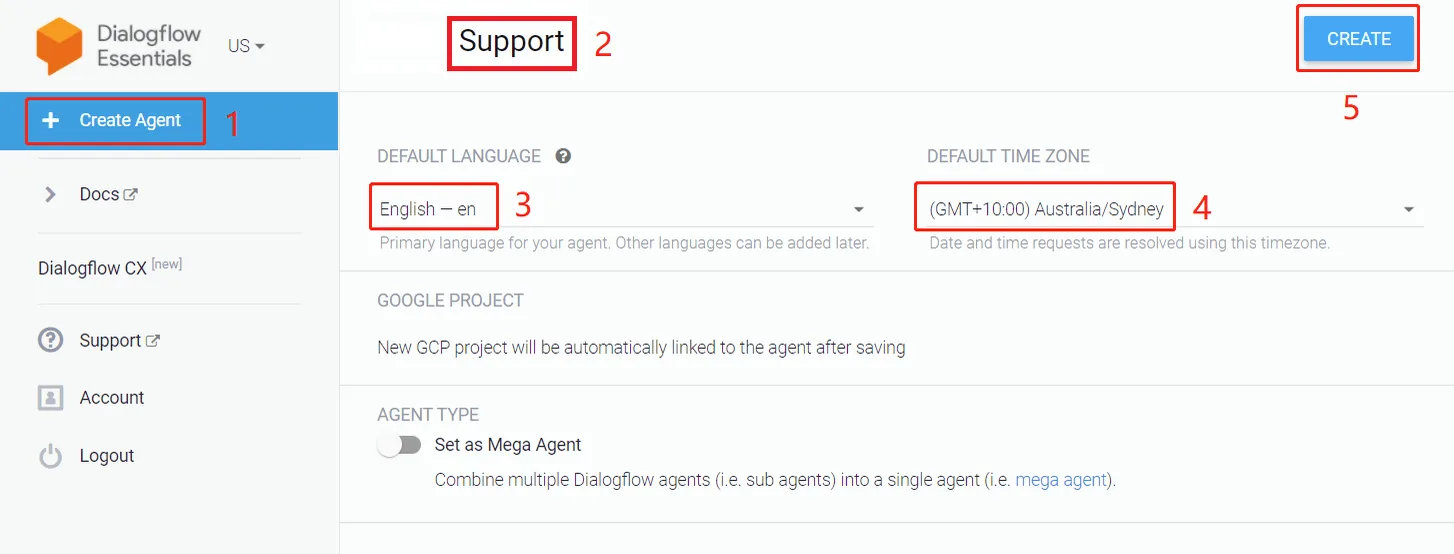The width and height of the screenshot is (1454, 554).
Task: Click the Support question mark icon in sidebar
Action: pyautogui.click(x=50, y=340)
